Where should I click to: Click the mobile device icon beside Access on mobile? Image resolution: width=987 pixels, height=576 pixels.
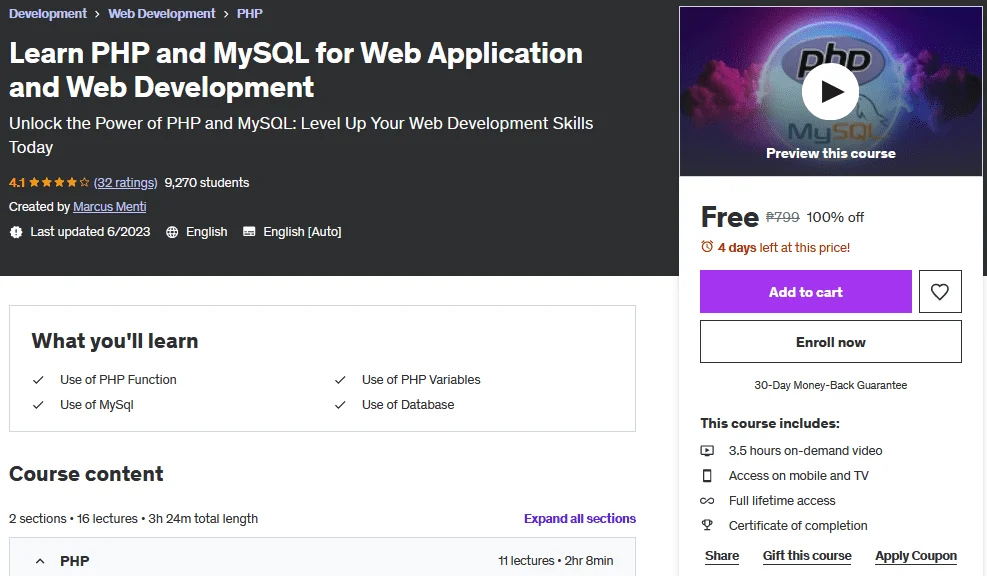pyautogui.click(x=707, y=476)
